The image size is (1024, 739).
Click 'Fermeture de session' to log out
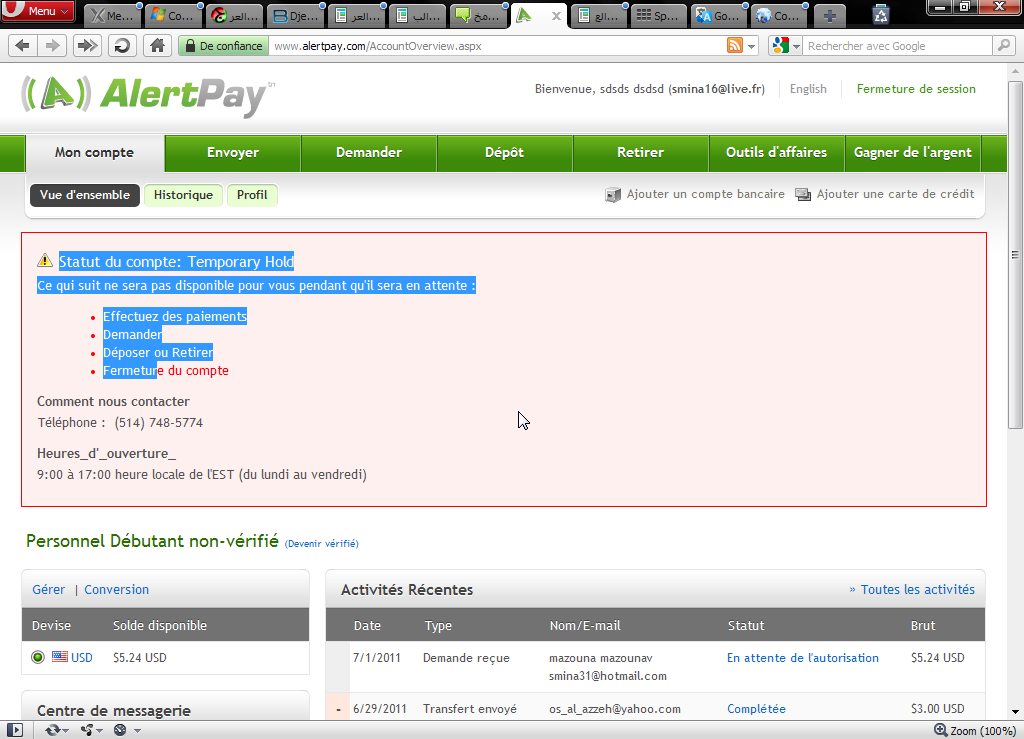tap(916, 89)
